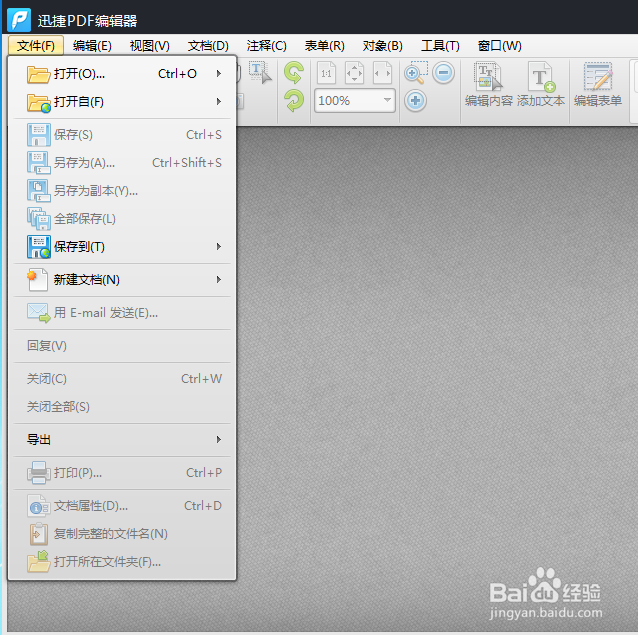
Task: Select the Edit Form (编辑表单) tool
Action: [598, 84]
